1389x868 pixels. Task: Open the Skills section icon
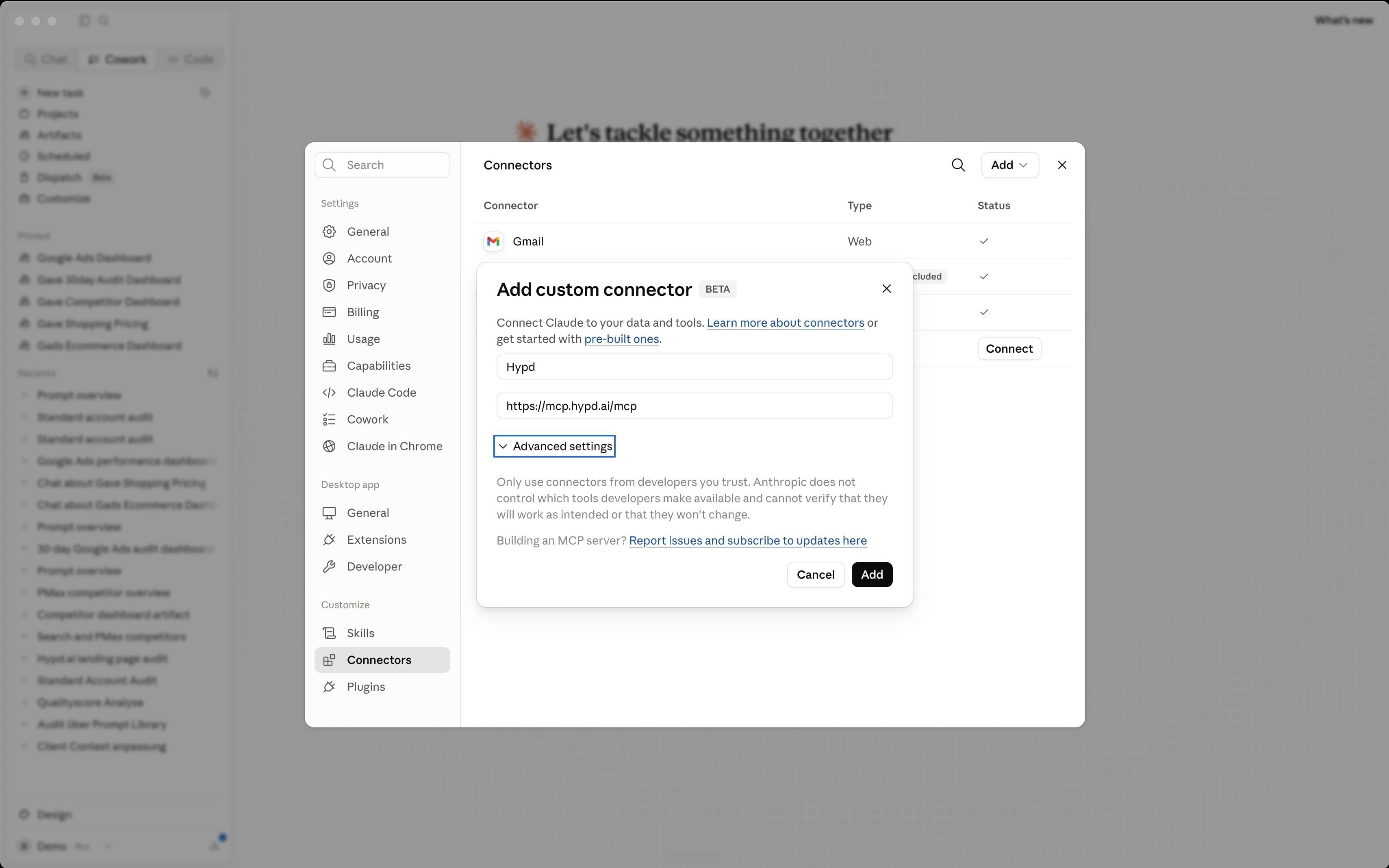[x=329, y=633]
